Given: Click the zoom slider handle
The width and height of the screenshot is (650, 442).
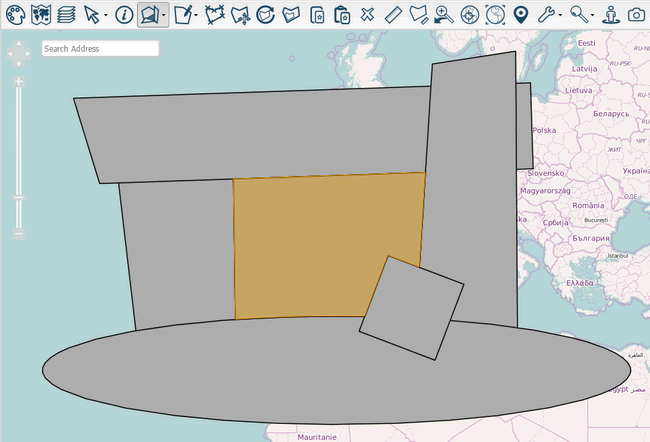Looking at the screenshot, I should (x=18, y=198).
